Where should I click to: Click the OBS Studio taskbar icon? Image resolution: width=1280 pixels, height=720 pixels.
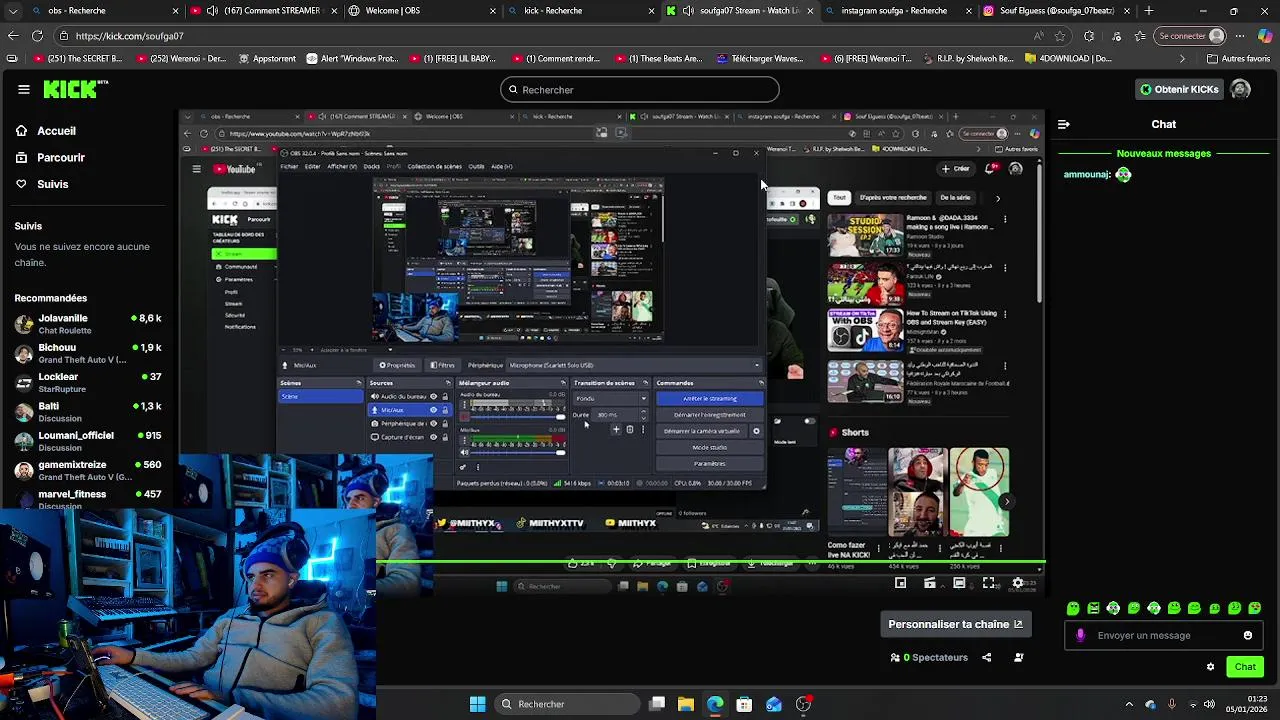point(803,704)
